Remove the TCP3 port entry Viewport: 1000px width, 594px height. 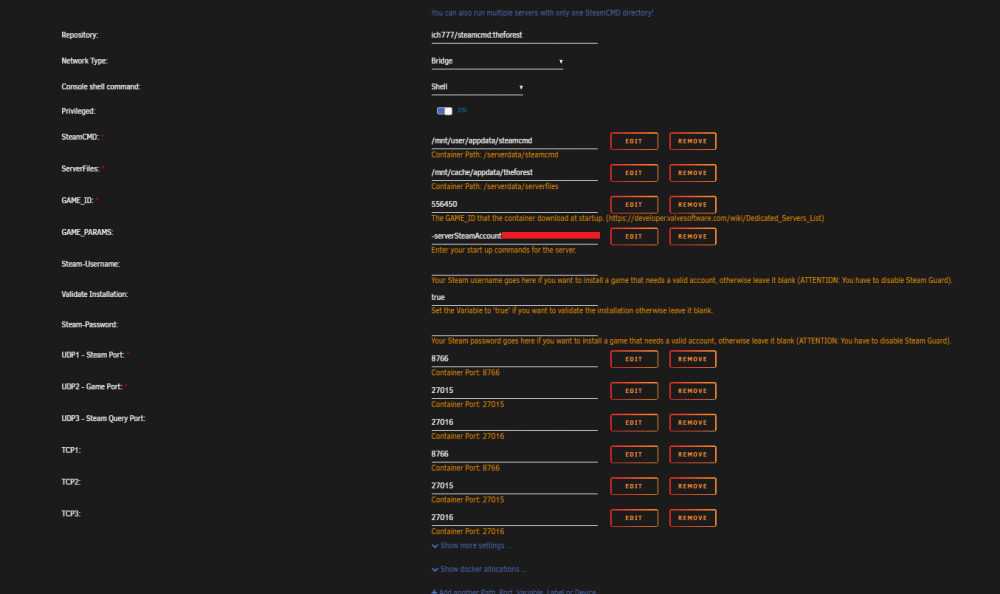click(693, 518)
